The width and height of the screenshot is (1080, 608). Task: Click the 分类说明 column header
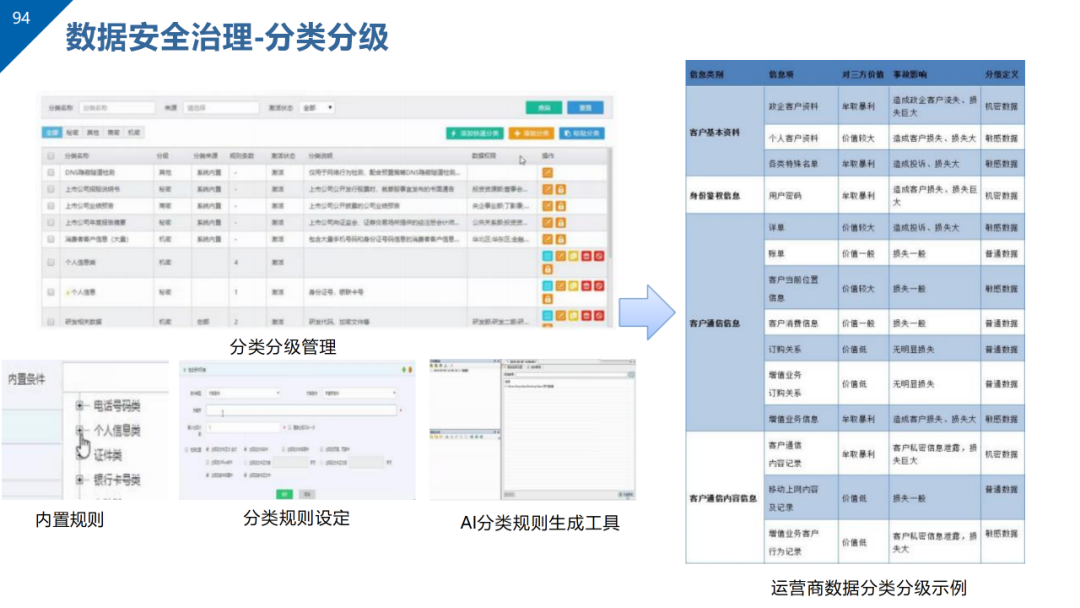(321, 156)
